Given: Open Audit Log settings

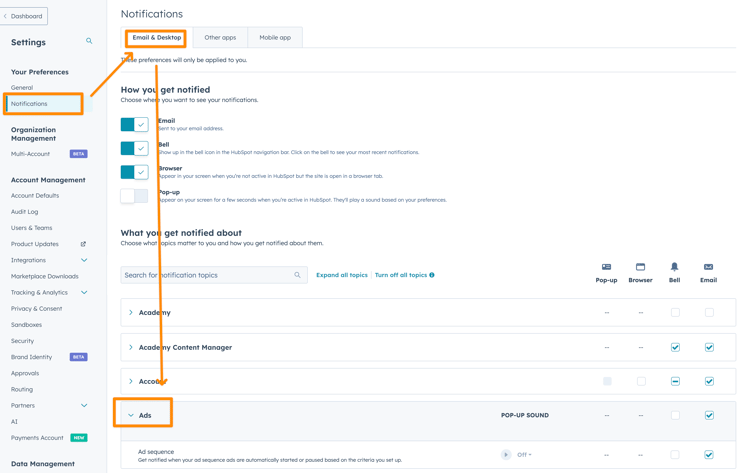Looking at the screenshot, I should tap(25, 212).
